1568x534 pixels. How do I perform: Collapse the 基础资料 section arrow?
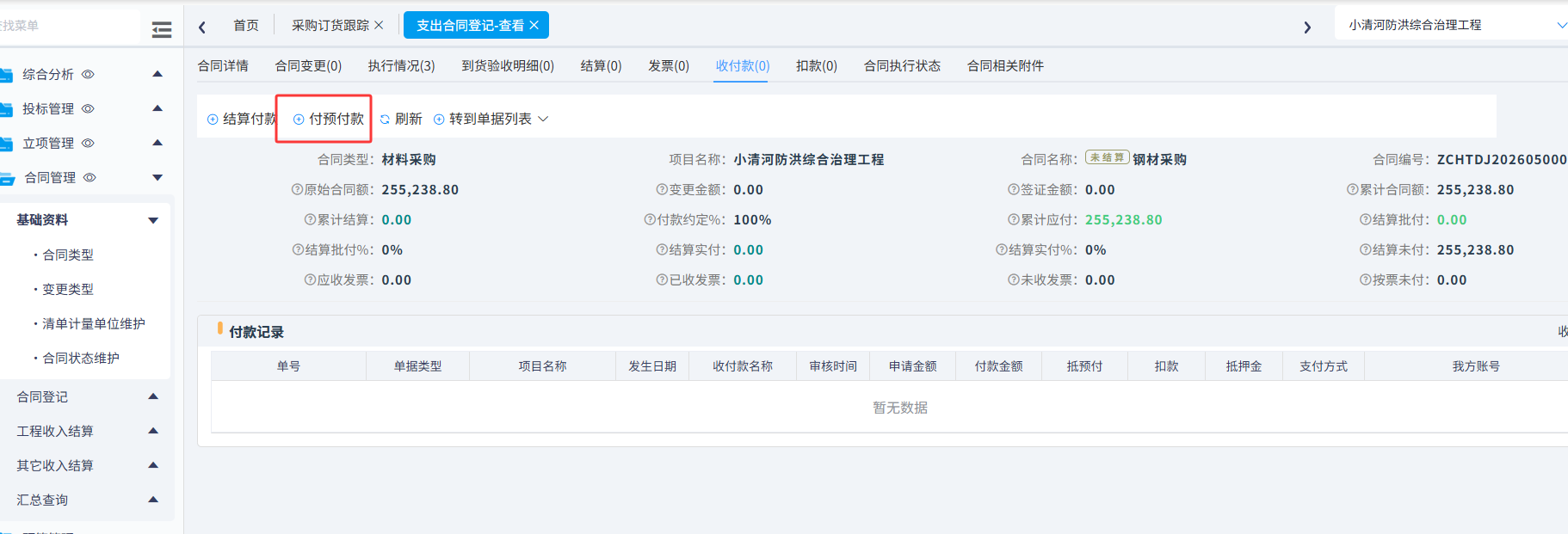pyautogui.click(x=153, y=221)
